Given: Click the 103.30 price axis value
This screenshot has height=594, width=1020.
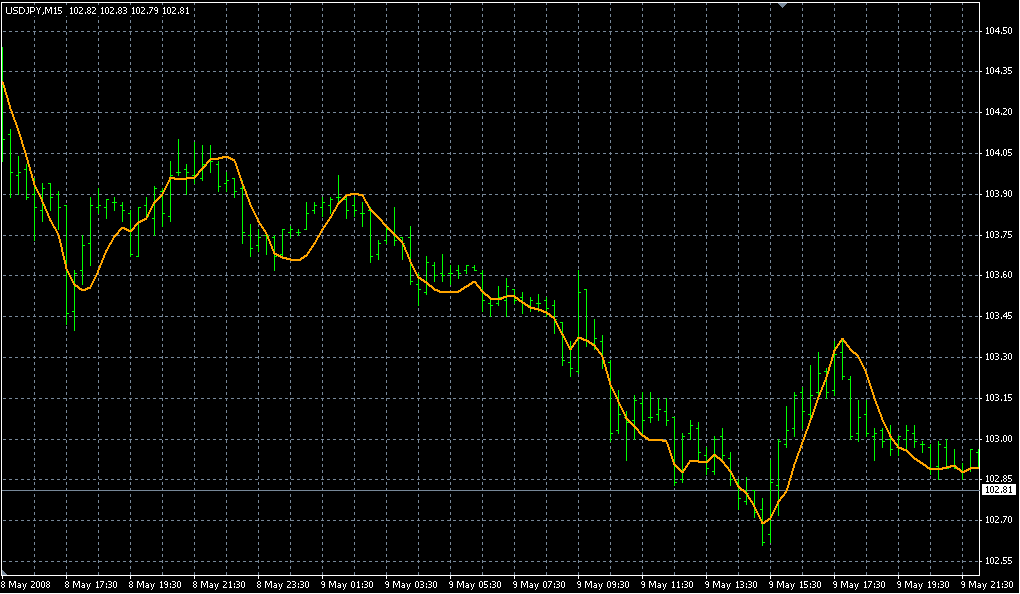Looking at the screenshot, I should tap(998, 357).
